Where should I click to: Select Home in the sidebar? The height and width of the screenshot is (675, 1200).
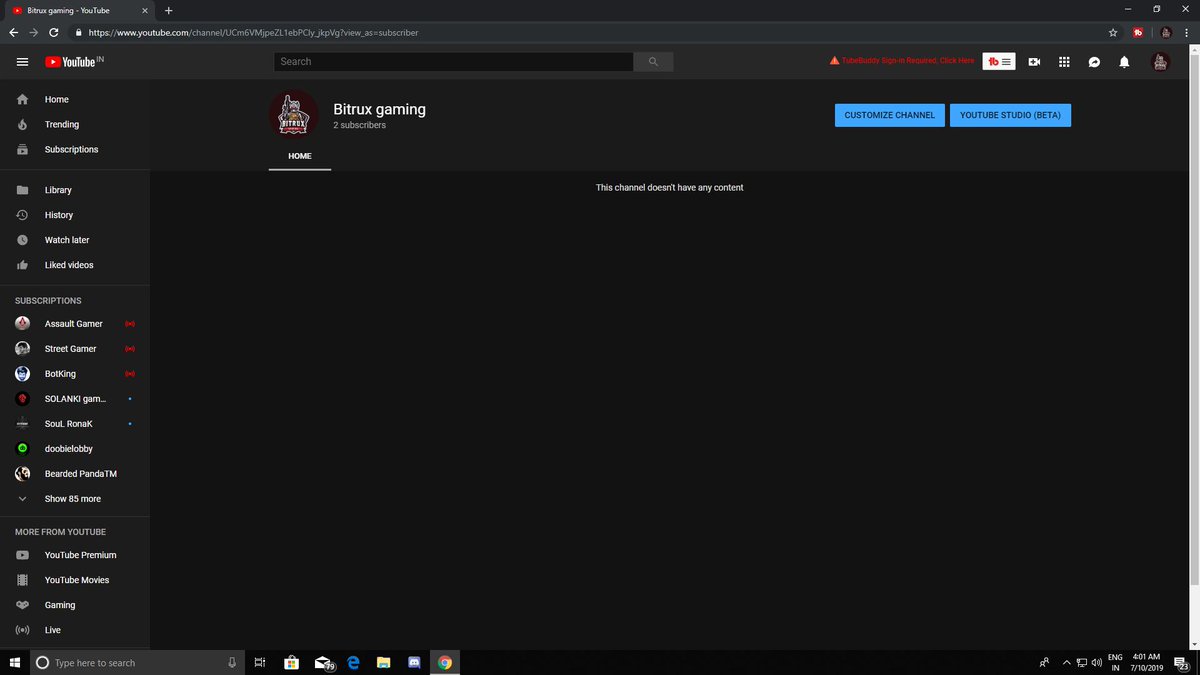coord(75,100)
